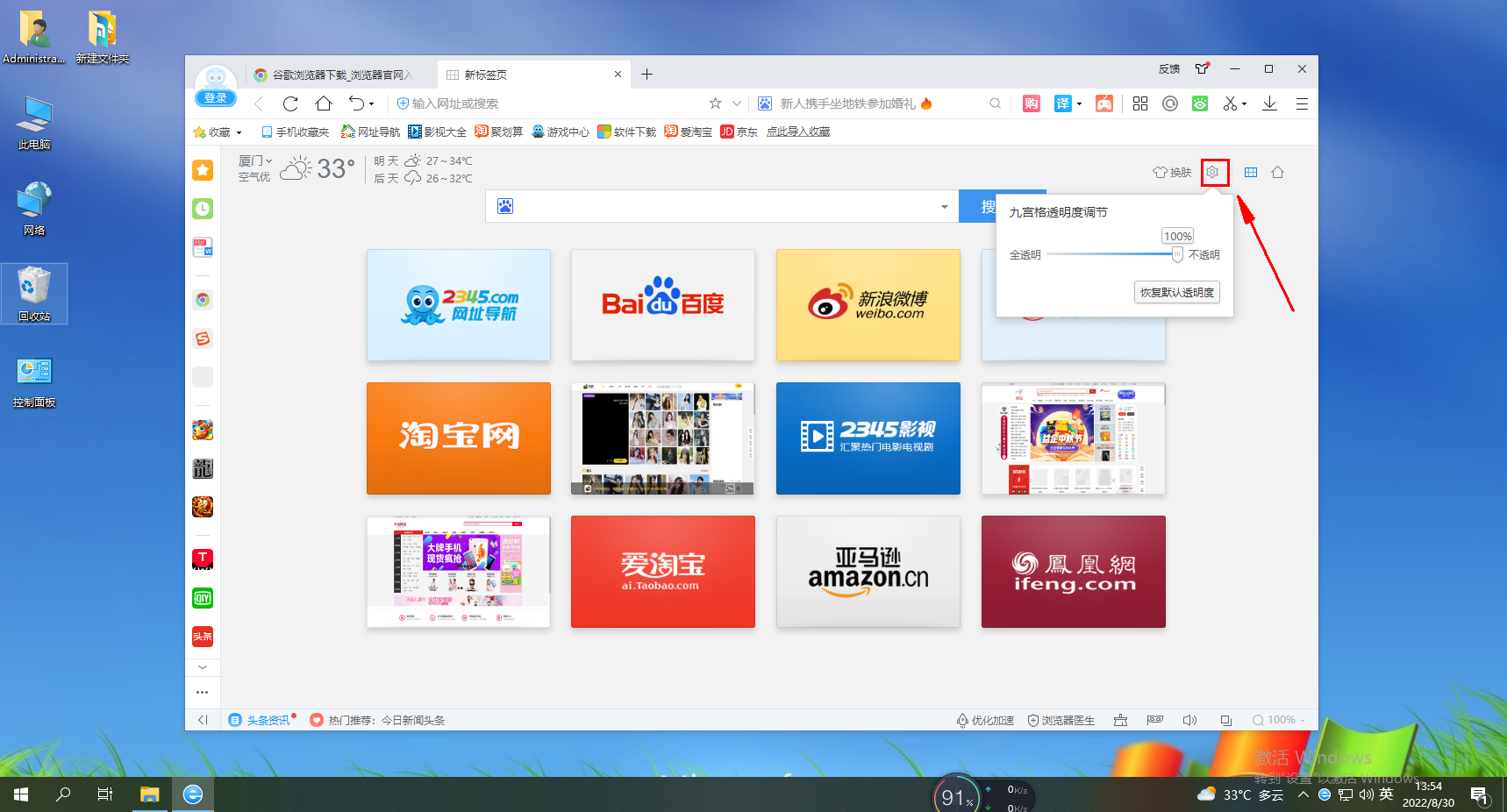Image resolution: width=1507 pixels, height=812 pixels.
Task: Open the iQIYI sidebar icon
Action: pos(203,598)
